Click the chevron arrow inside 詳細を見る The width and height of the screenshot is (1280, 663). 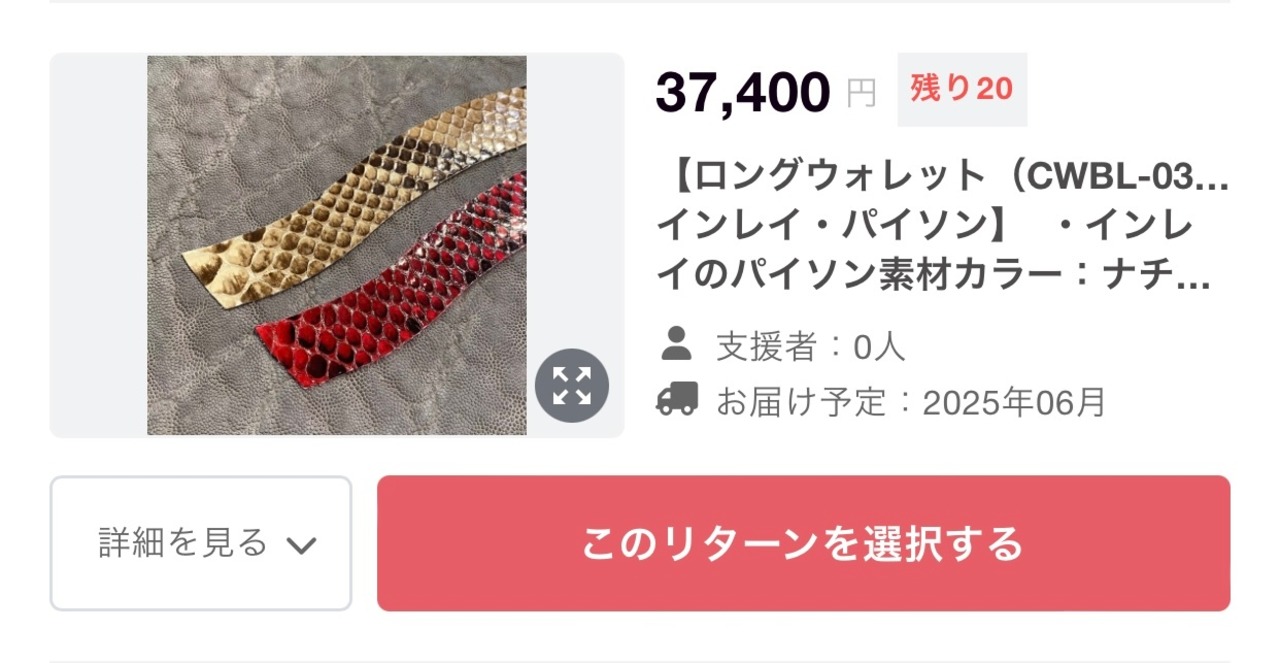click(x=301, y=545)
